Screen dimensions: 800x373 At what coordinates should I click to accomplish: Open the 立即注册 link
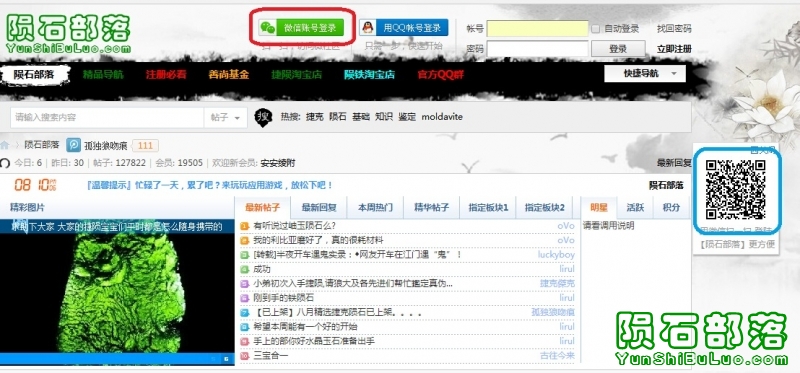[x=674, y=49]
